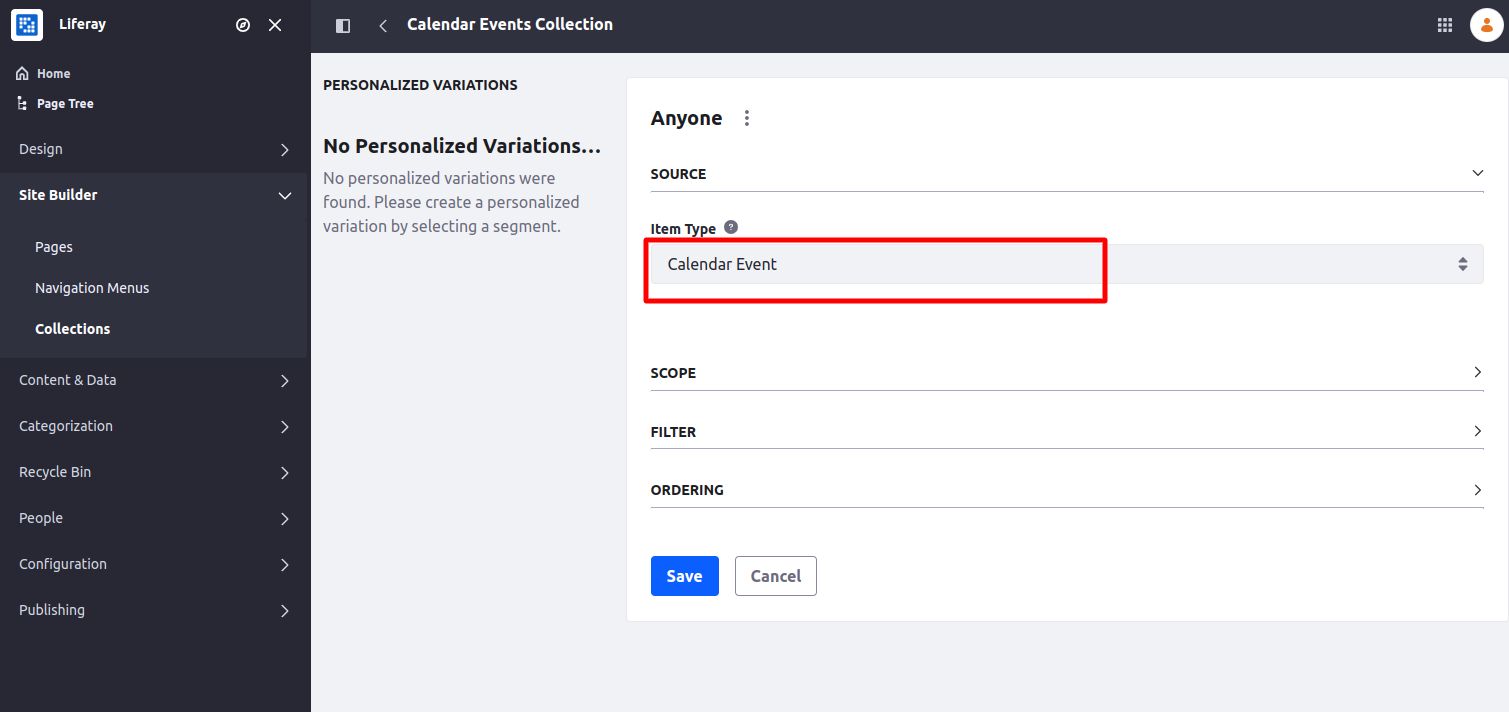1509x712 pixels.
Task: Open Pages under Site Builder
Action: point(54,247)
